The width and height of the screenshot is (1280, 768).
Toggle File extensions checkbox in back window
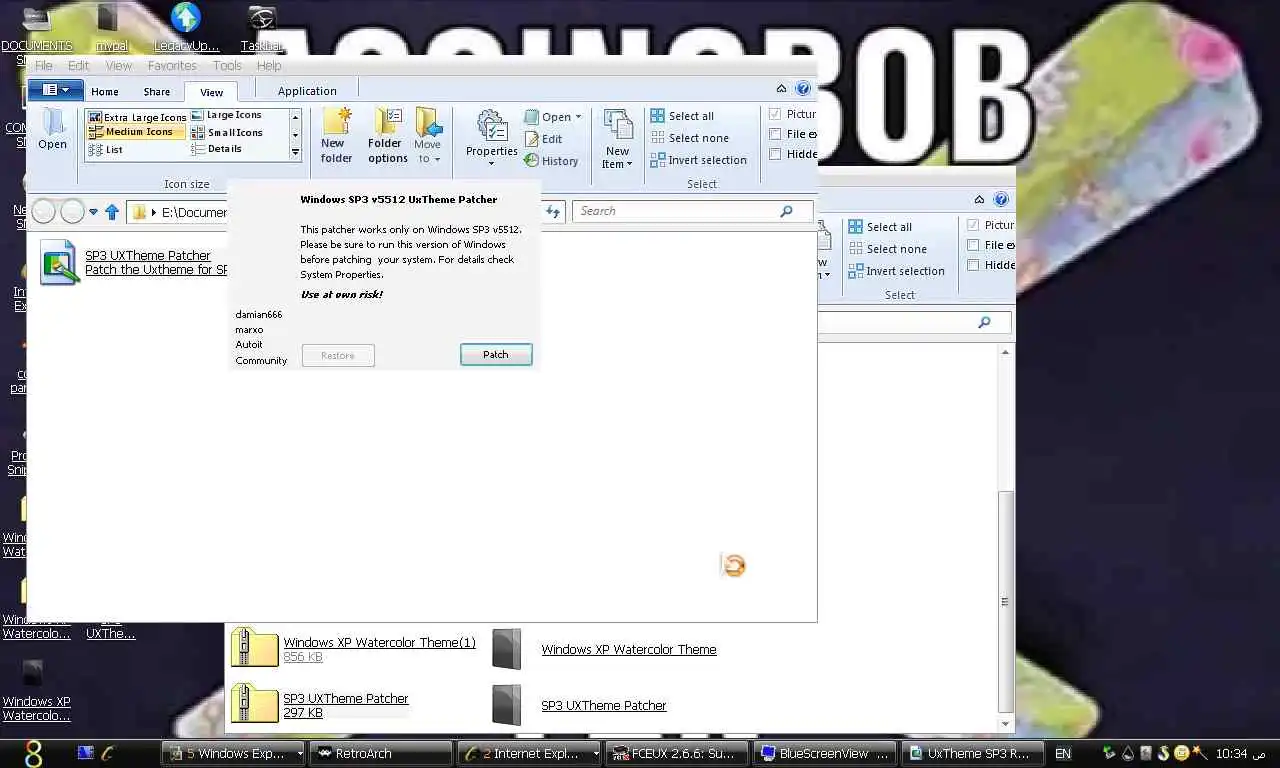coord(973,245)
